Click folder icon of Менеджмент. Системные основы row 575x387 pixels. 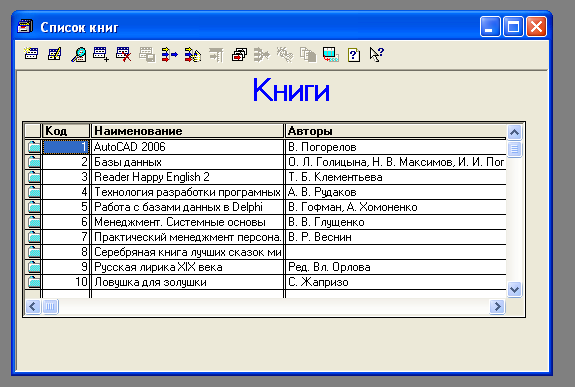tap(33, 222)
